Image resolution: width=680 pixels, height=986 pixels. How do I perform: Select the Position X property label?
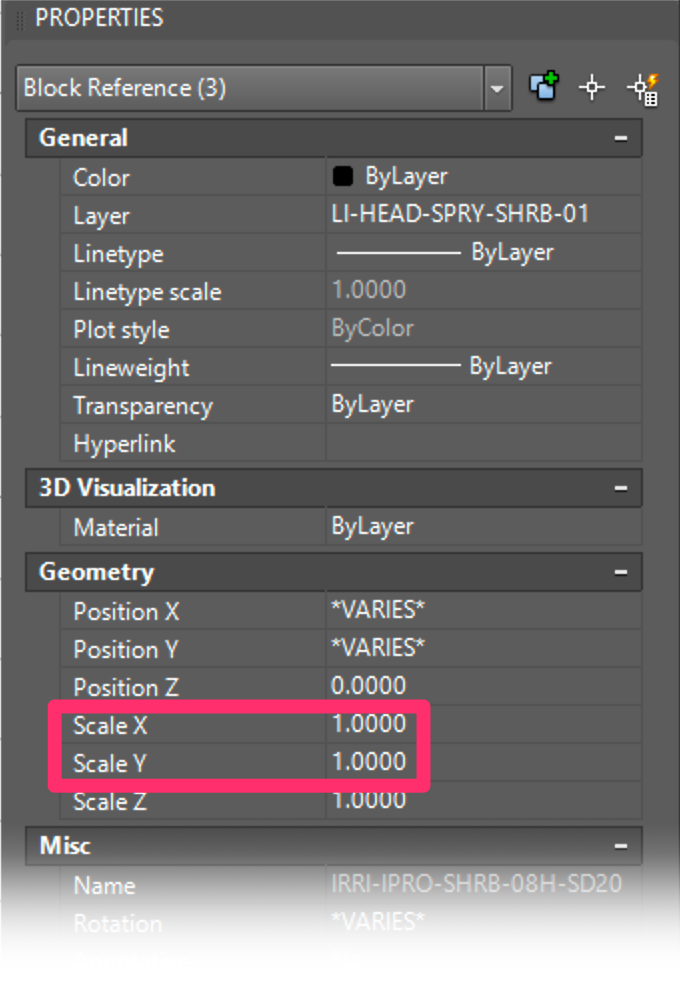coord(126,612)
